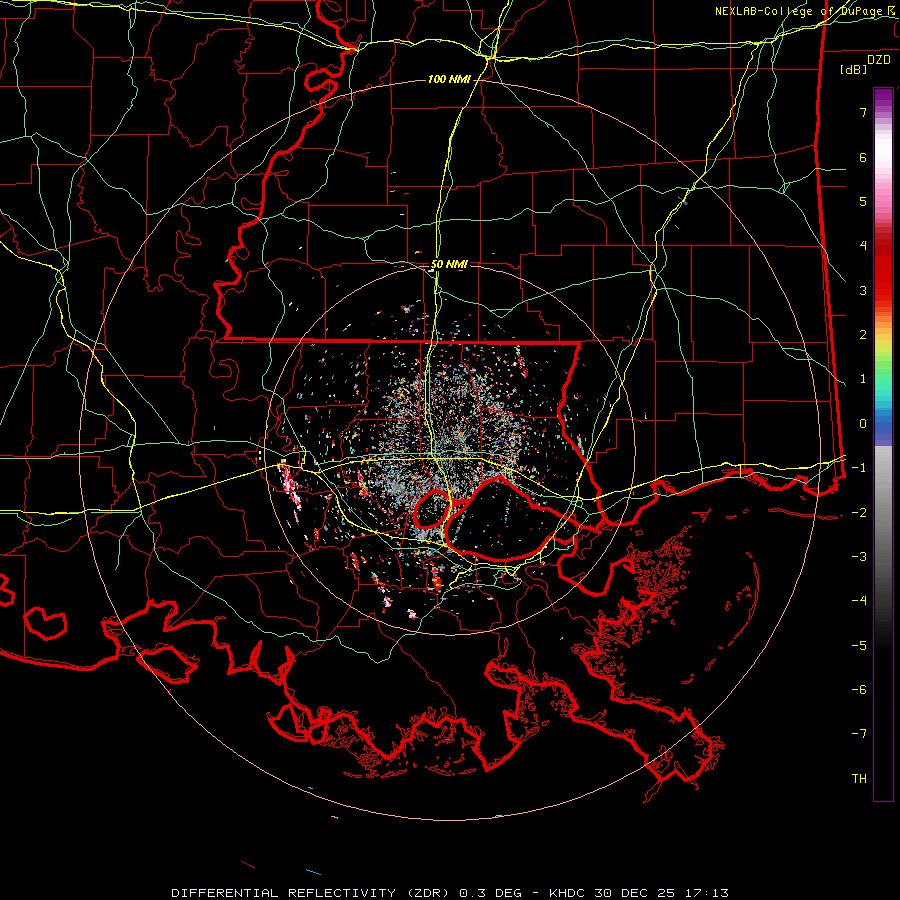The image size is (900, 900).
Task: Click the 1 value on color scale
Action: [x=863, y=379]
